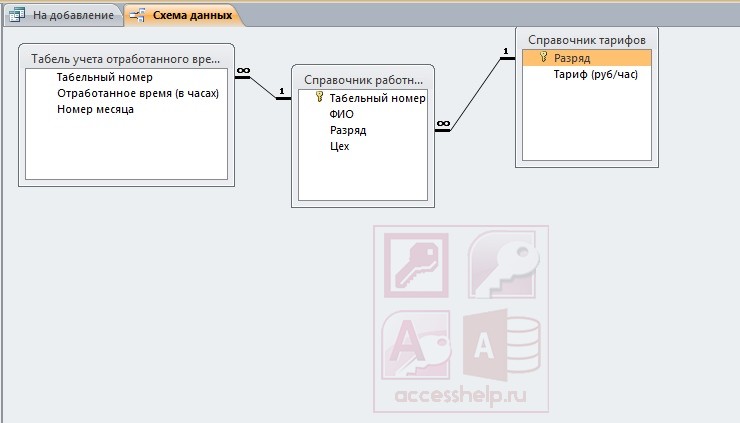Click the query icon on На добавление tab
Screen dimensions: 740x423
pos(17,15)
